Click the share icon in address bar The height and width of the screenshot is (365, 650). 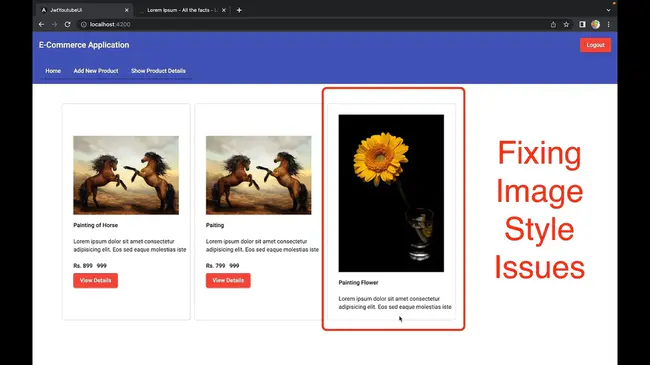pos(553,24)
